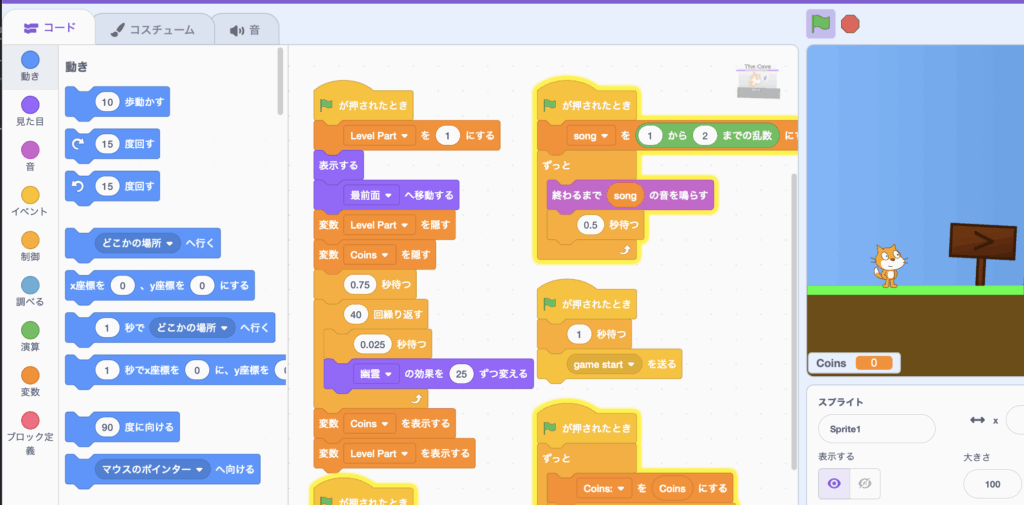Click the Sprite1 name input field

[x=875, y=428]
